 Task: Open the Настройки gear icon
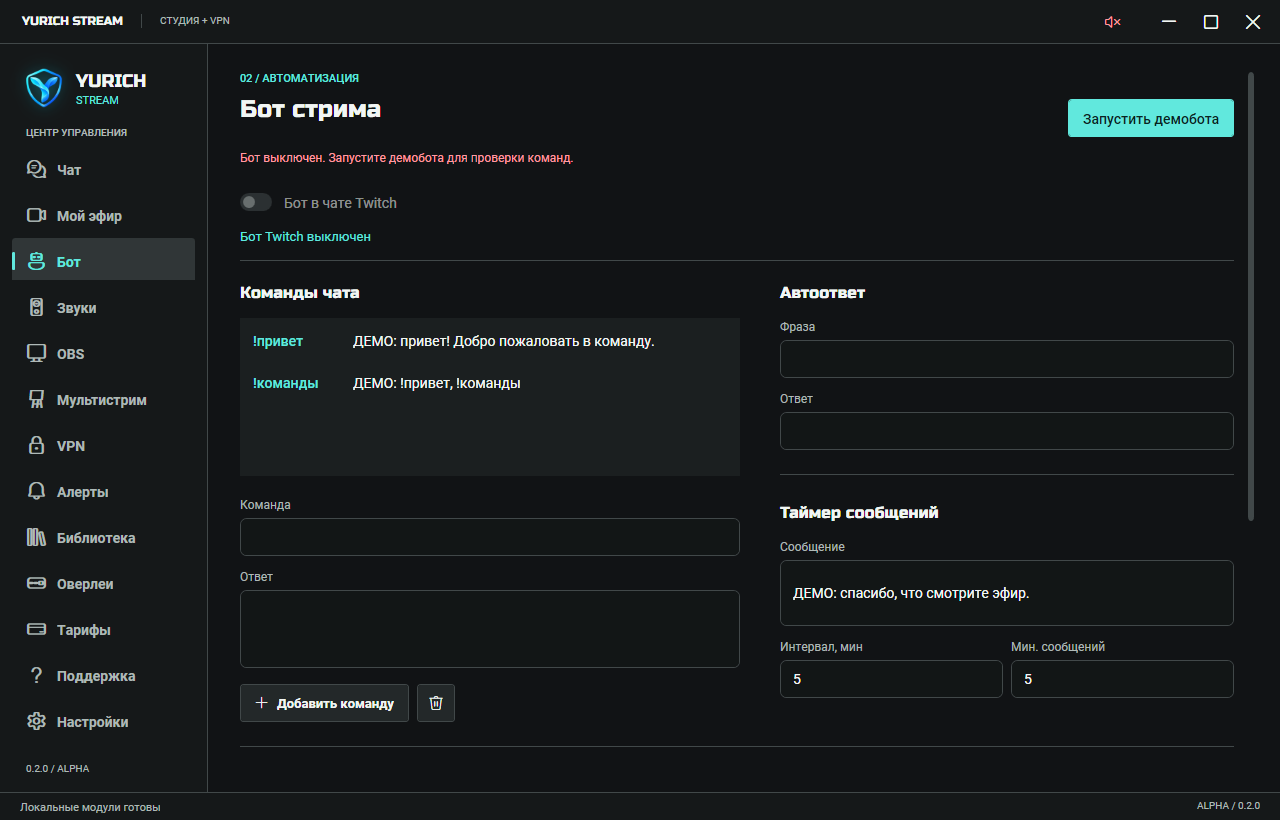(x=37, y=722)
